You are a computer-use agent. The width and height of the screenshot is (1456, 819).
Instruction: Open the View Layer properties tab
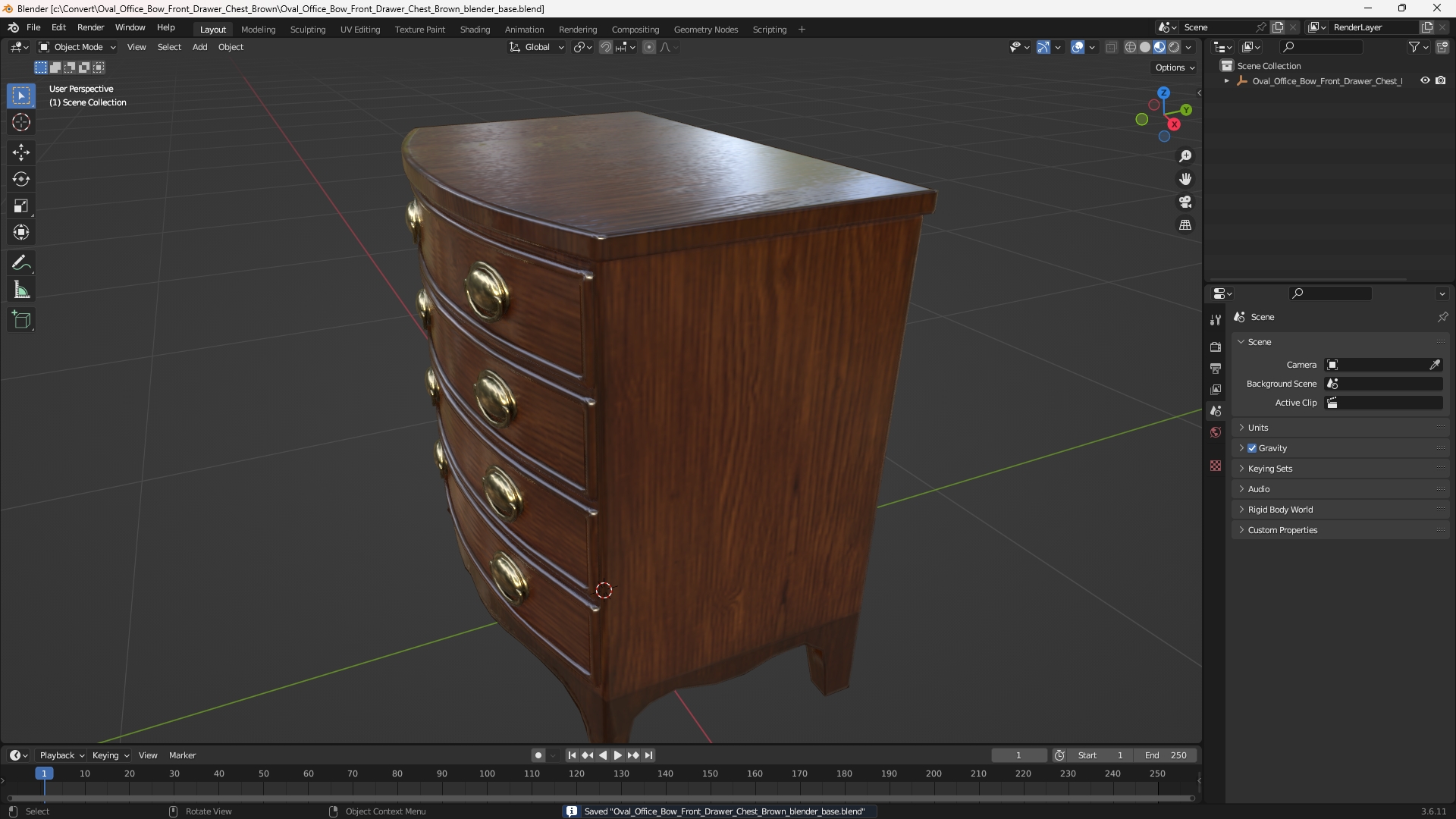[x=1216, y=389]
